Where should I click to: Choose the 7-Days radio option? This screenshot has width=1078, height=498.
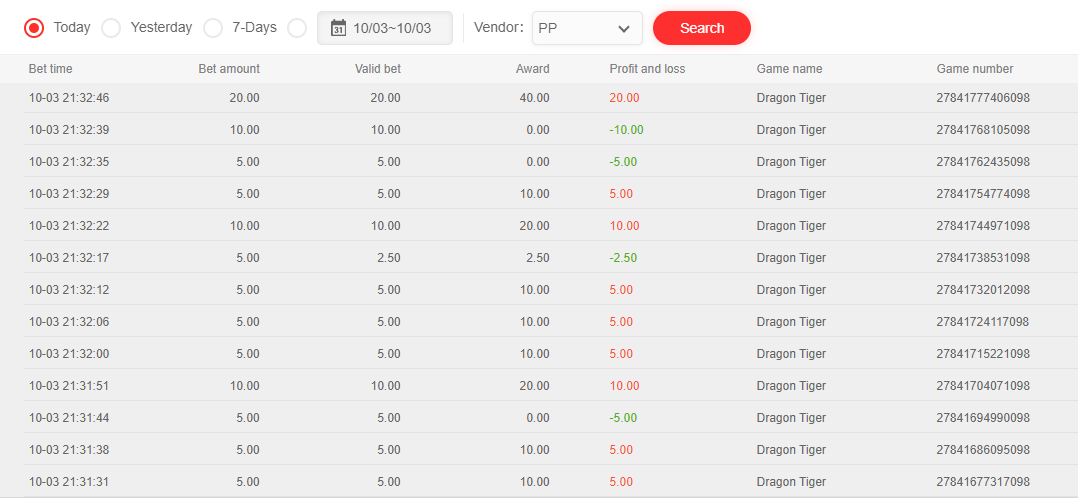pyautogui.click(x=213, y=28)
